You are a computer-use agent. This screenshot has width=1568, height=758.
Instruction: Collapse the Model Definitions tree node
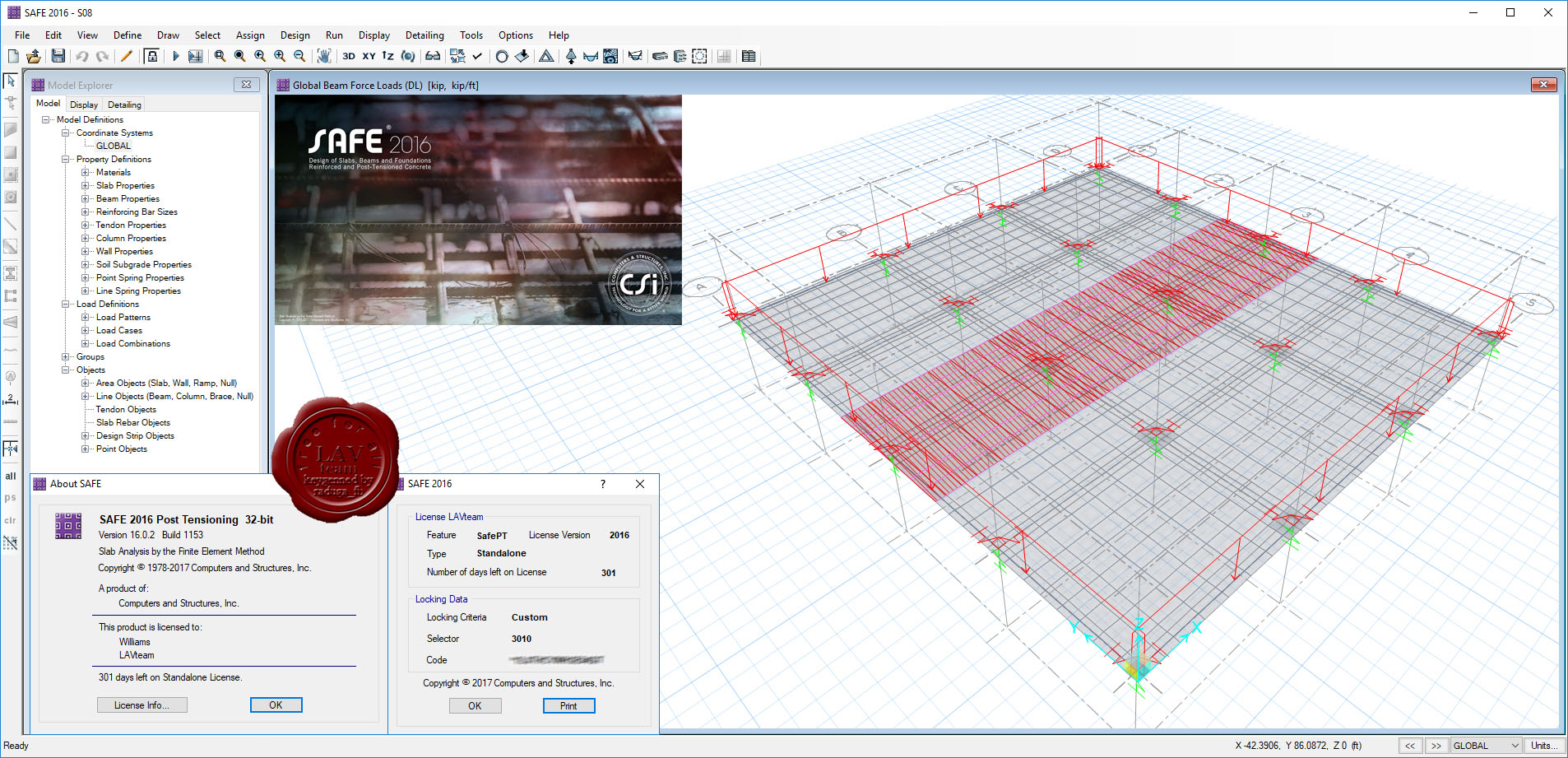[46, 119]
